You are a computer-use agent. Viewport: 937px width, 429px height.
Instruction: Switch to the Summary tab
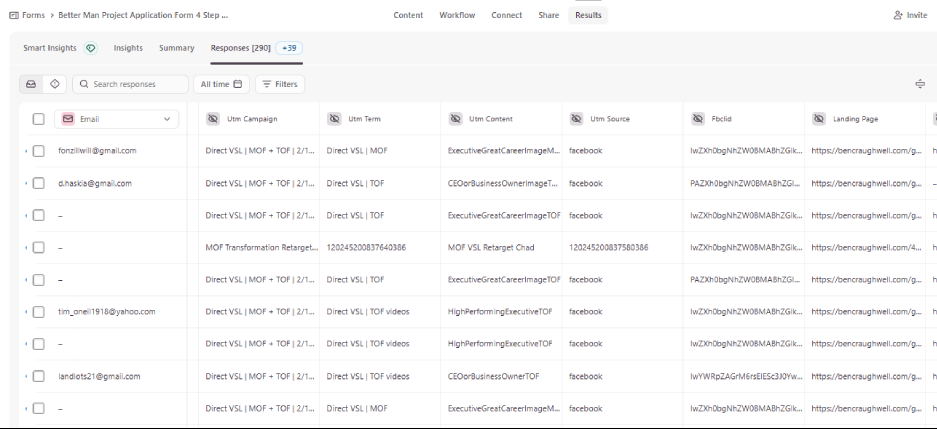(x=176, y=48)
